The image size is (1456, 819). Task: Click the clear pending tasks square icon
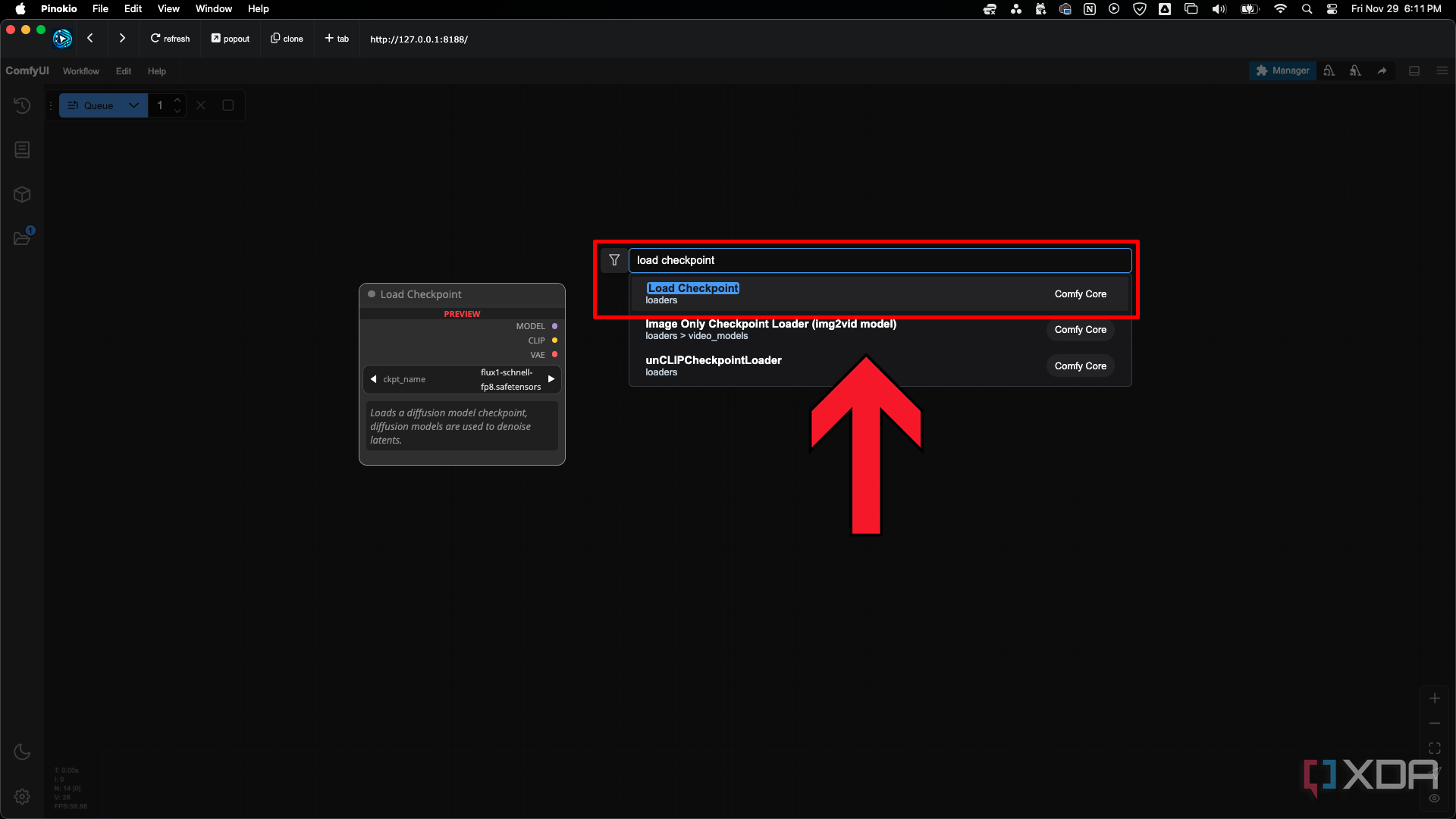[x=227, y=105]
